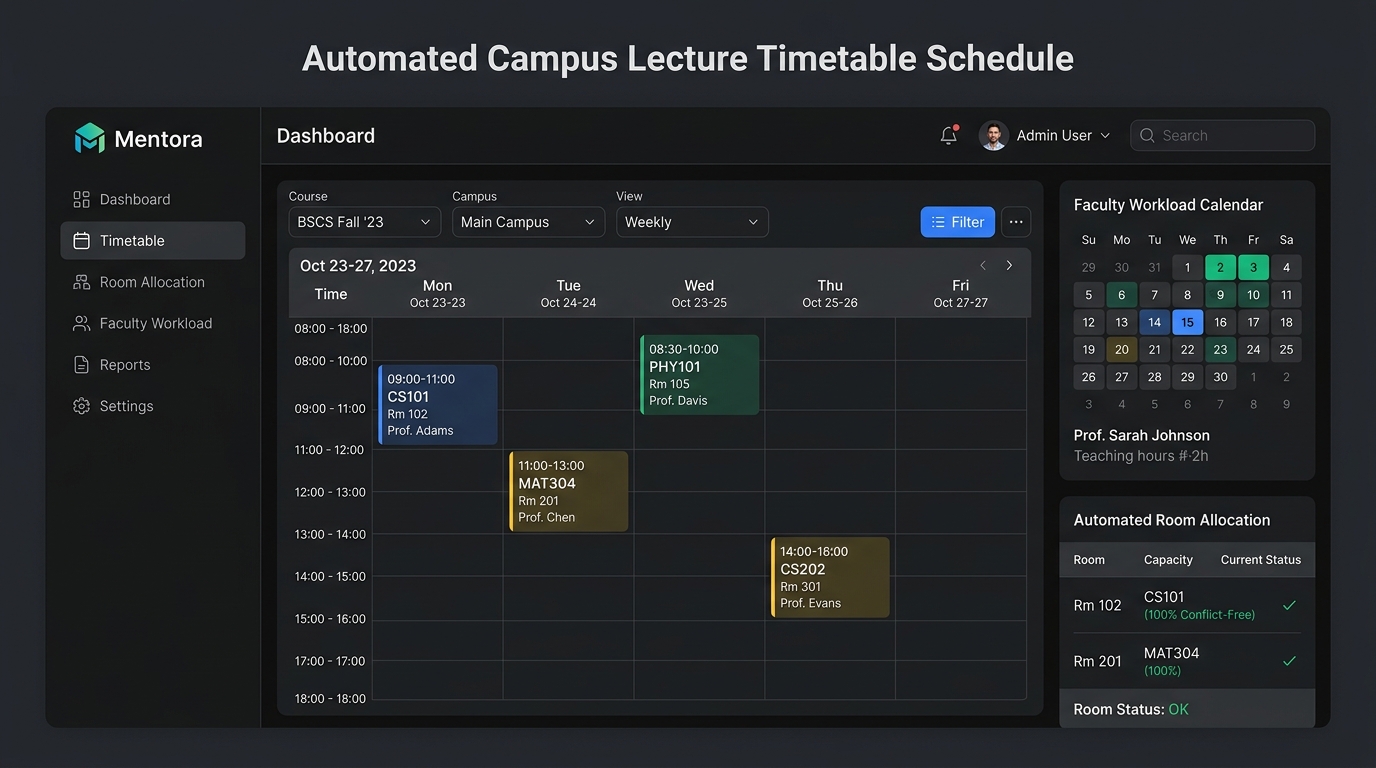
Task: Select green day 2 in workload calendar
Action: click(1220, 267)
